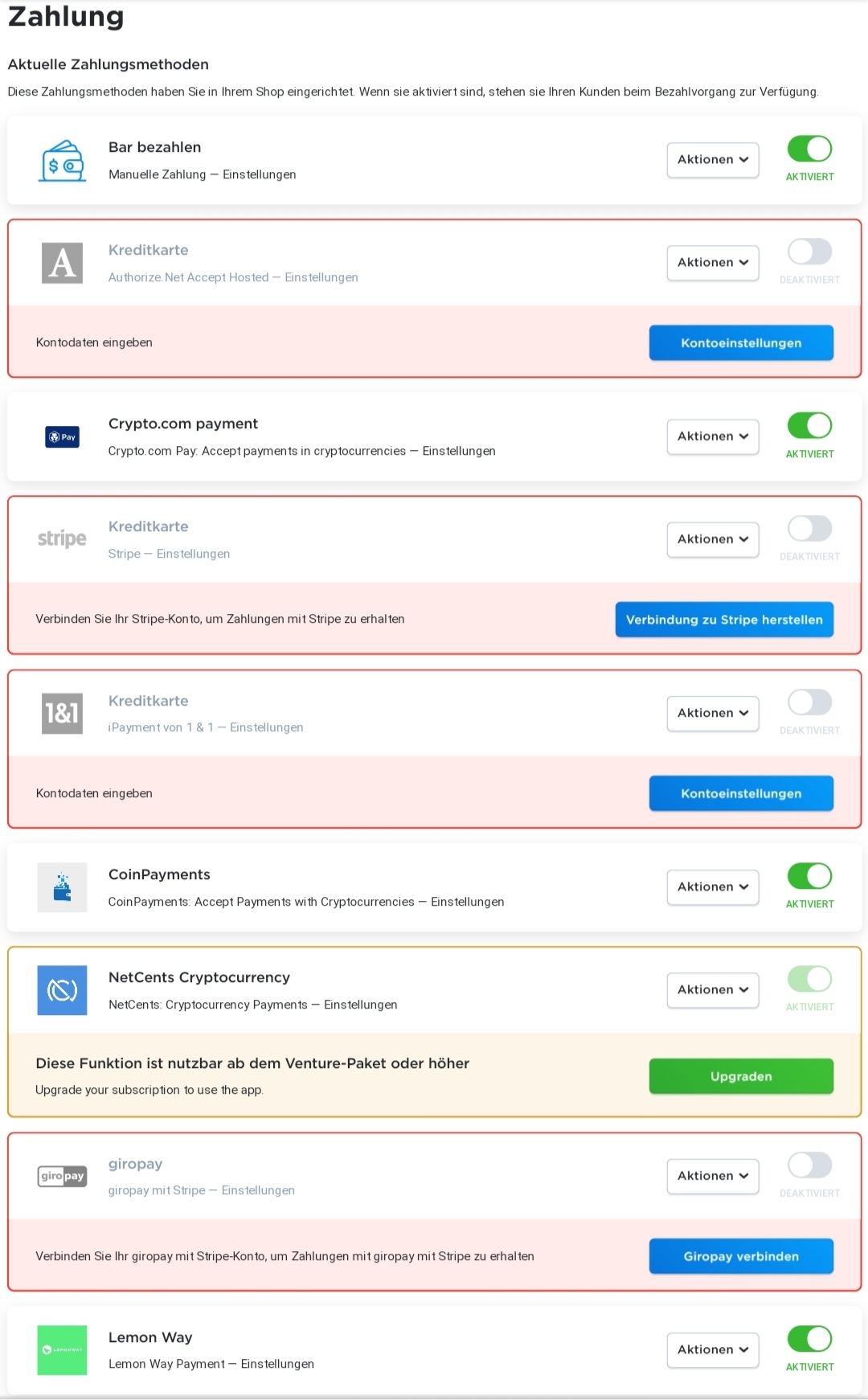Select the CoinPayments icon
This screenshot has height=1400, width=868.
[62, 887]
